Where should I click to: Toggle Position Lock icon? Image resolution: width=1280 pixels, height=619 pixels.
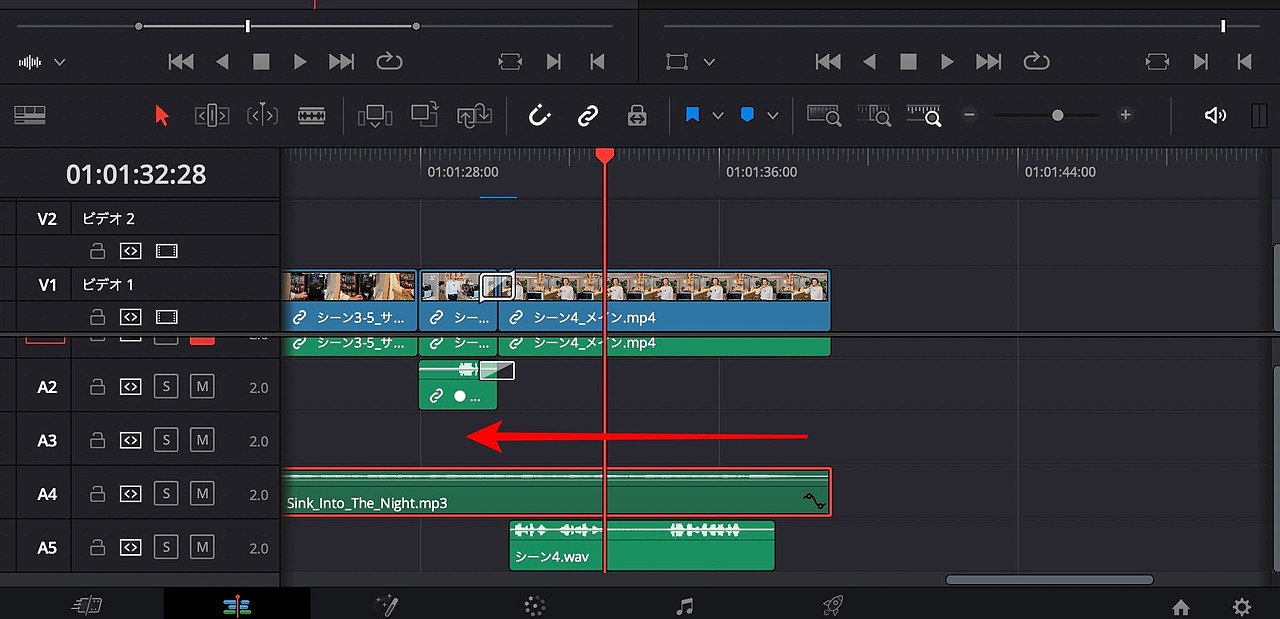pos(637,115)
